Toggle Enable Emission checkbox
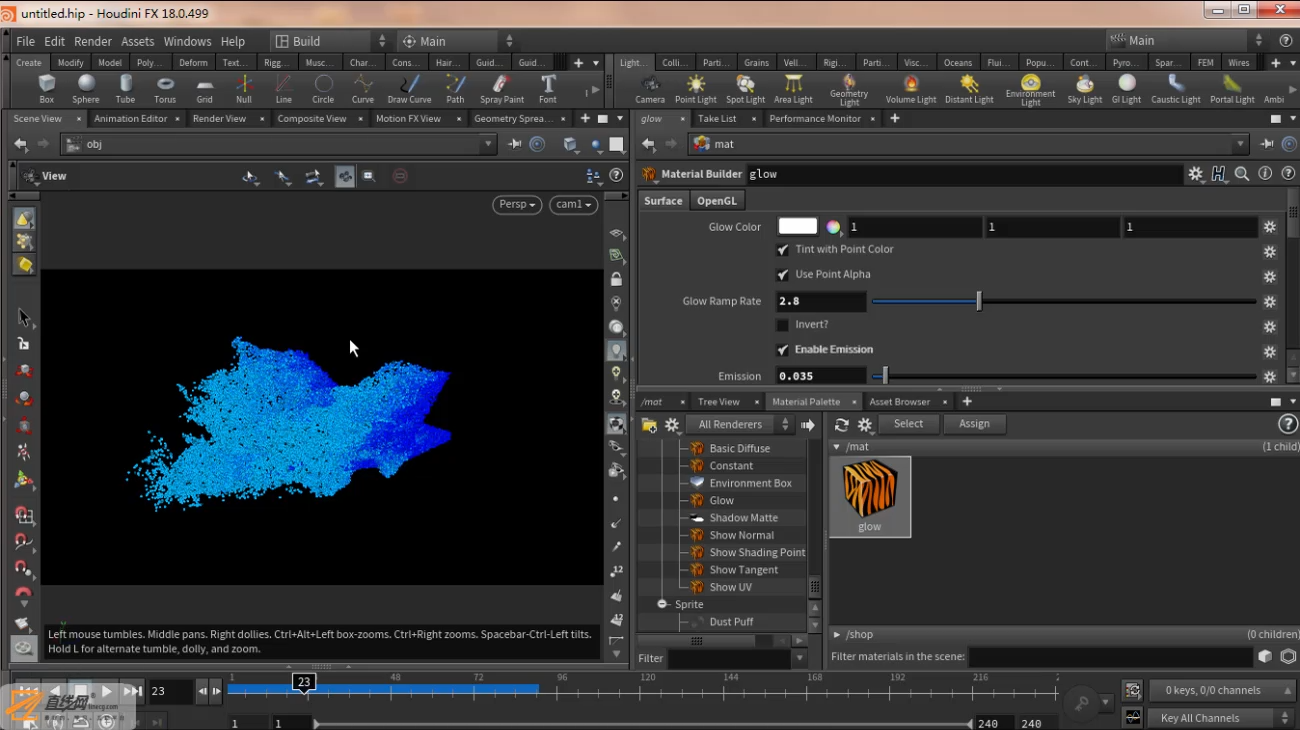 click(x=783, y=350)
